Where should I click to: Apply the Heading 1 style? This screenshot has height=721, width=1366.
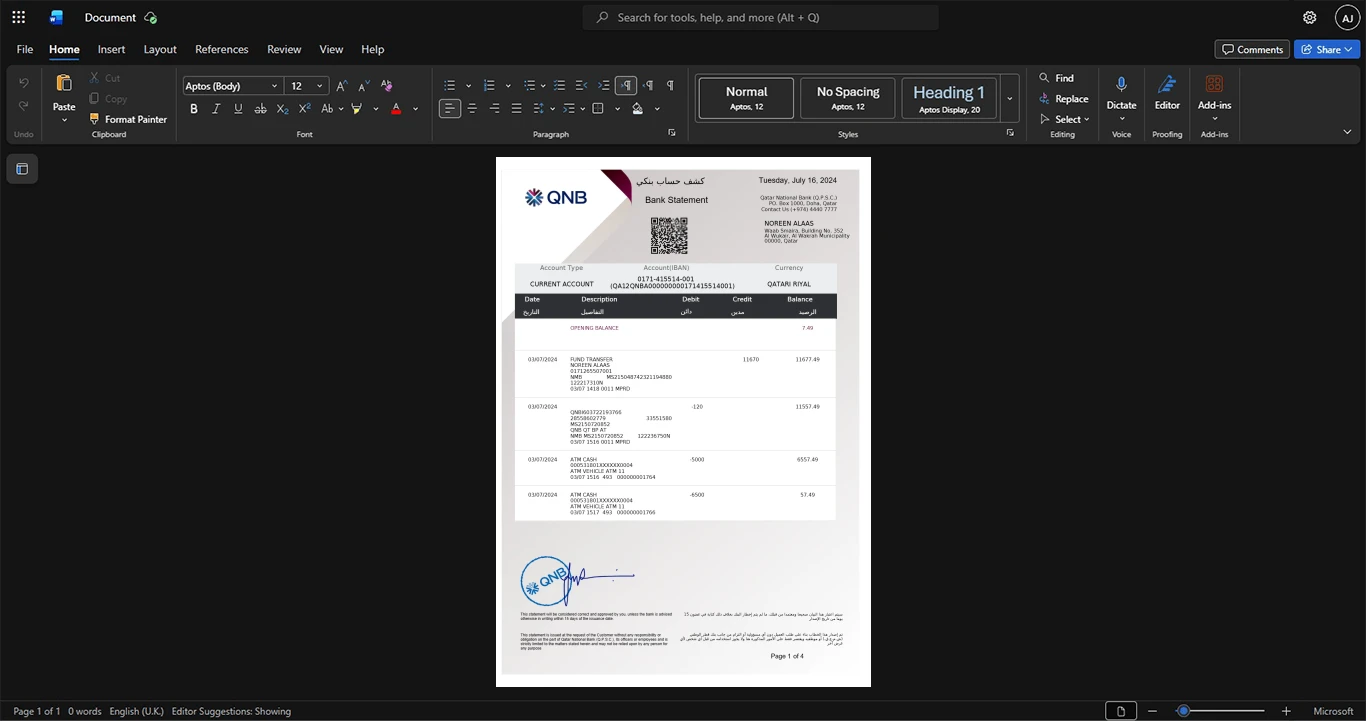[x=949, y=98]
